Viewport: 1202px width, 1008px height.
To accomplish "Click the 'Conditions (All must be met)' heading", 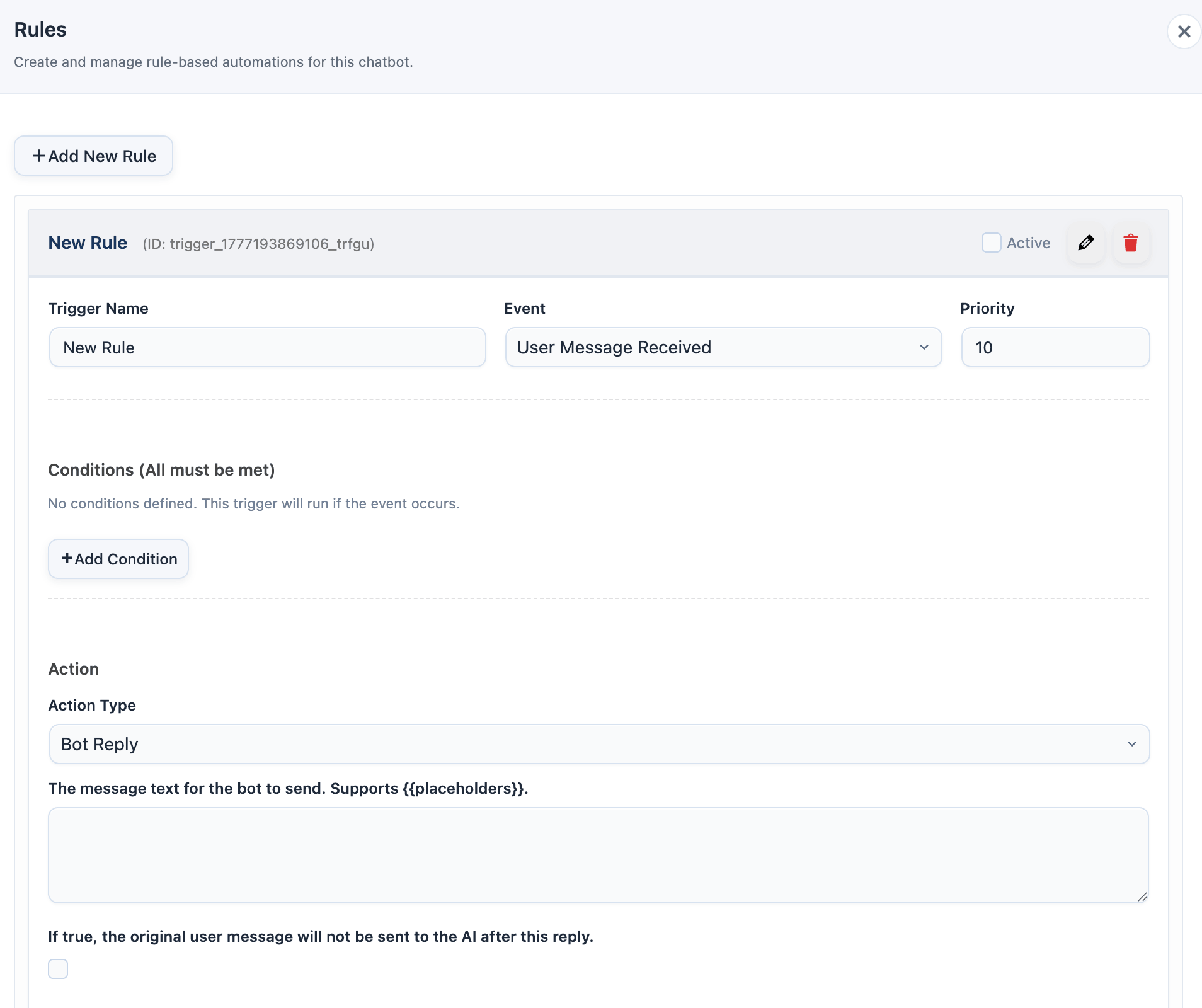I will 161,470.
